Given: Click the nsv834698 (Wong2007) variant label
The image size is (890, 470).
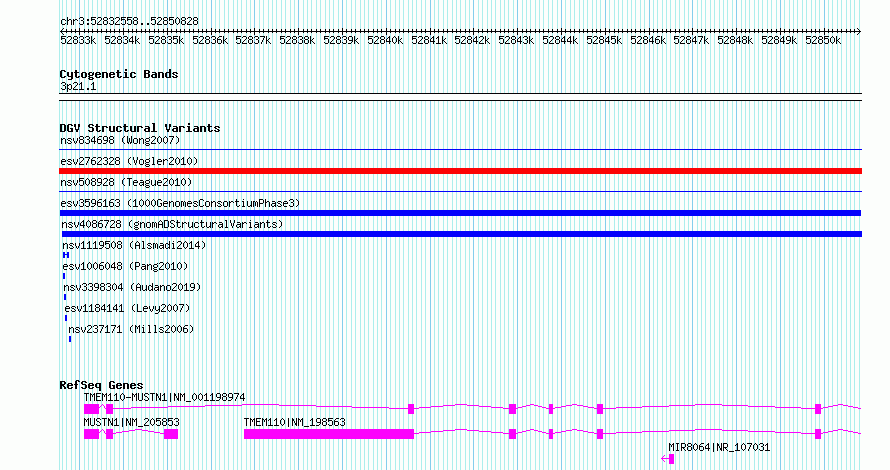Looking at the screenshot, I should click(120, 140).
